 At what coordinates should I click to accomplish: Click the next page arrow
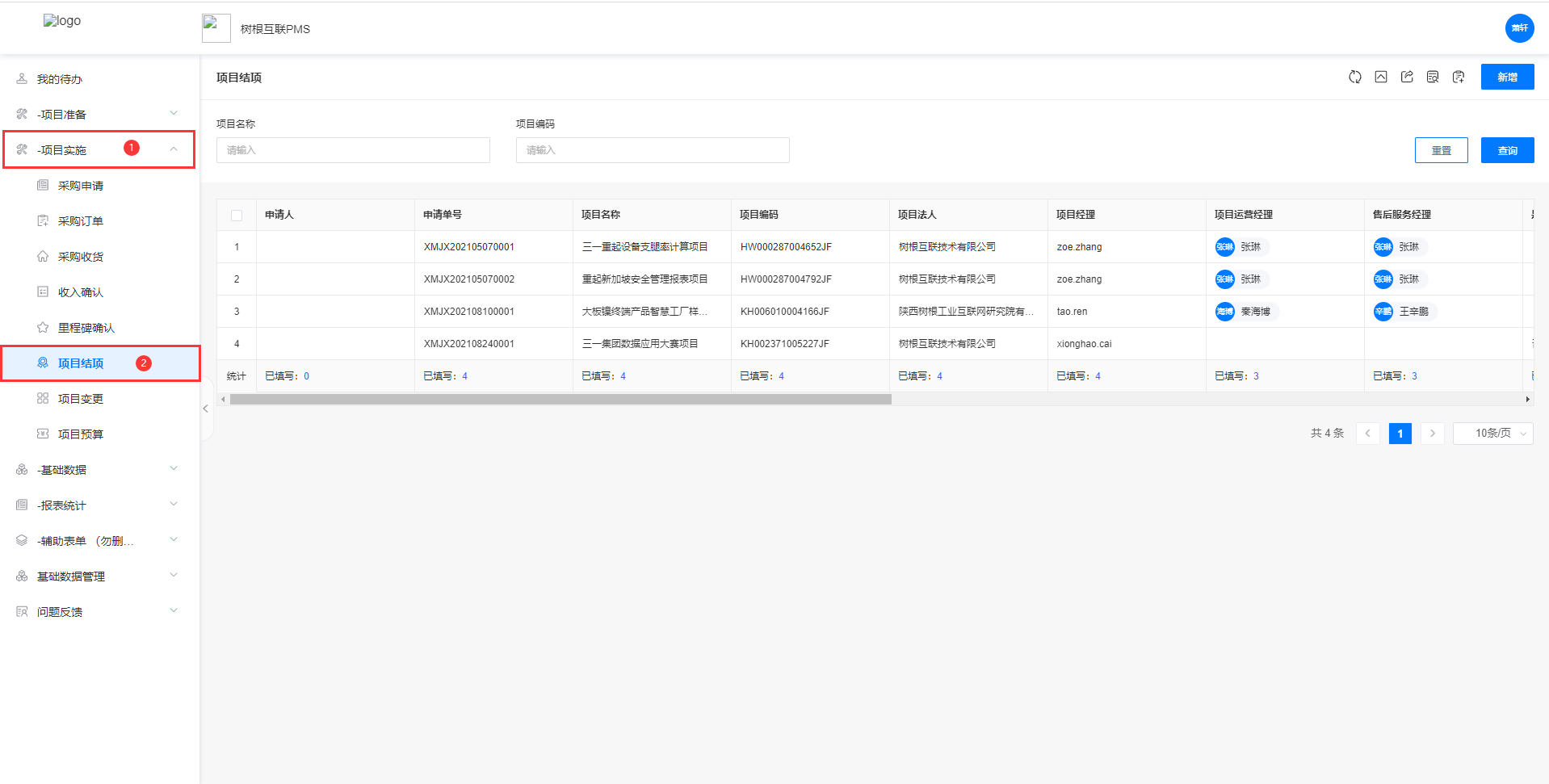point(1432,434)
